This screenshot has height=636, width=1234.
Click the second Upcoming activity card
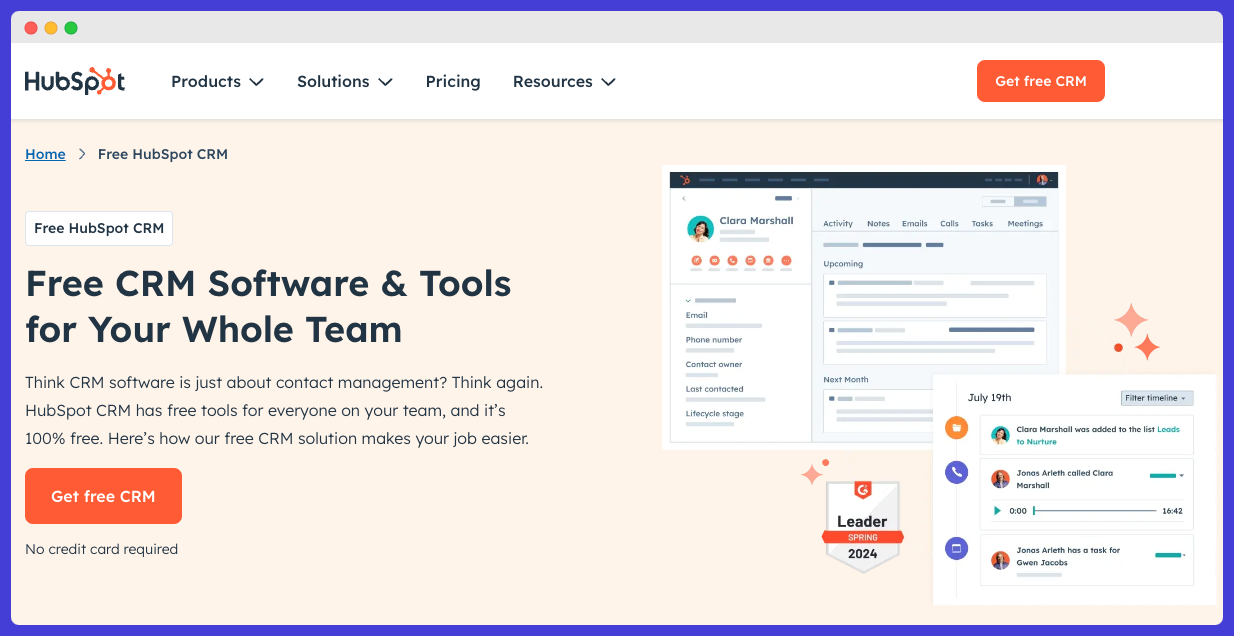[935, 341]
